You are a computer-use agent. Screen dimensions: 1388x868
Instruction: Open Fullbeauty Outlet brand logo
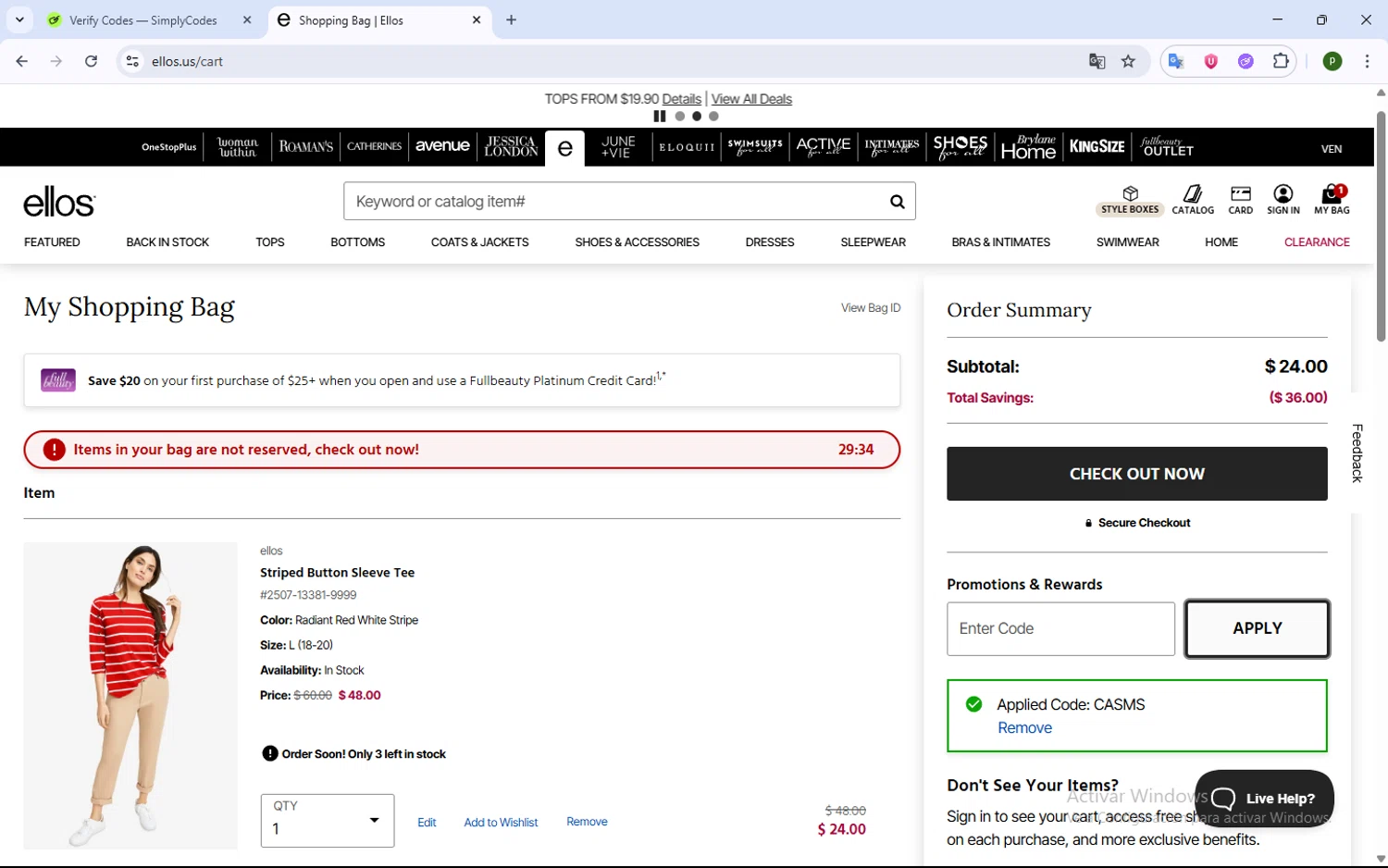(1167, 147)
